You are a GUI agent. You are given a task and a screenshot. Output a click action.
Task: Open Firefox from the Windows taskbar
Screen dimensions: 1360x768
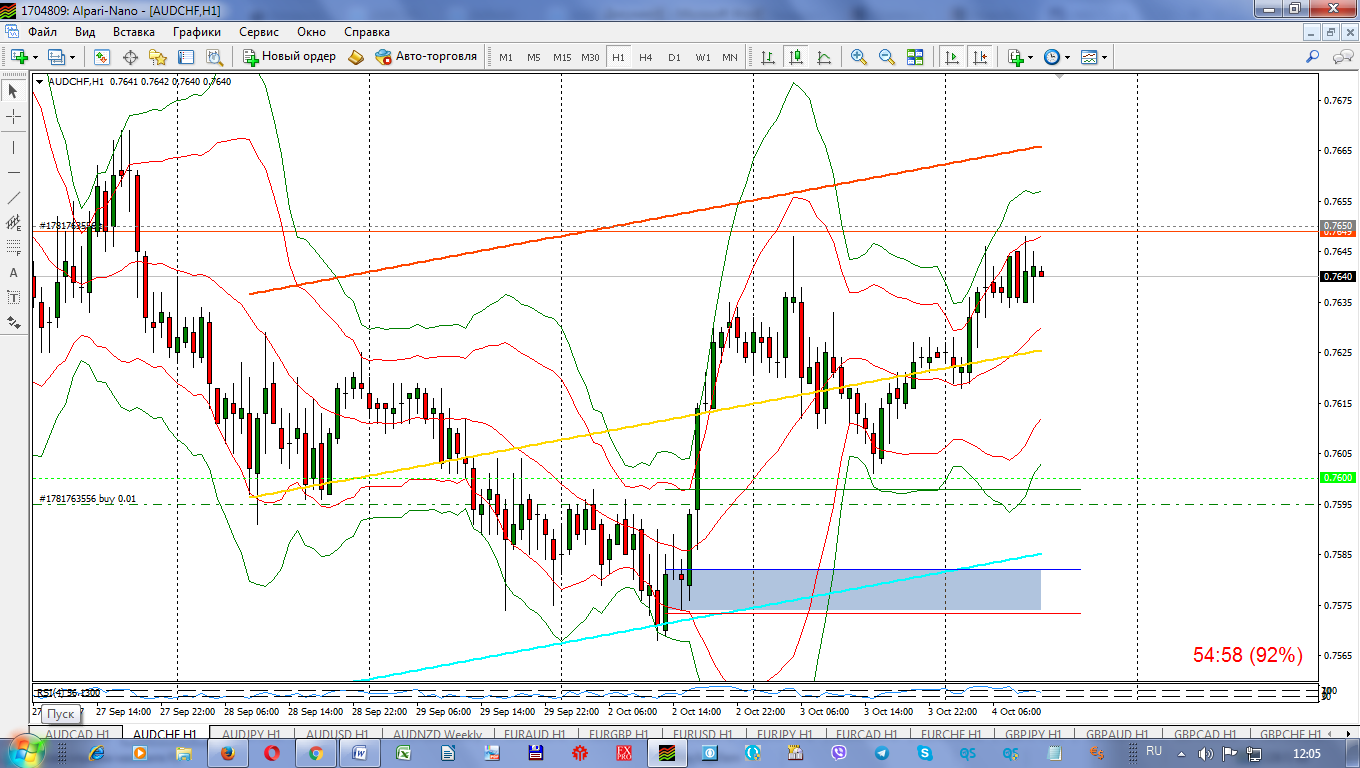tap(228, 752)
